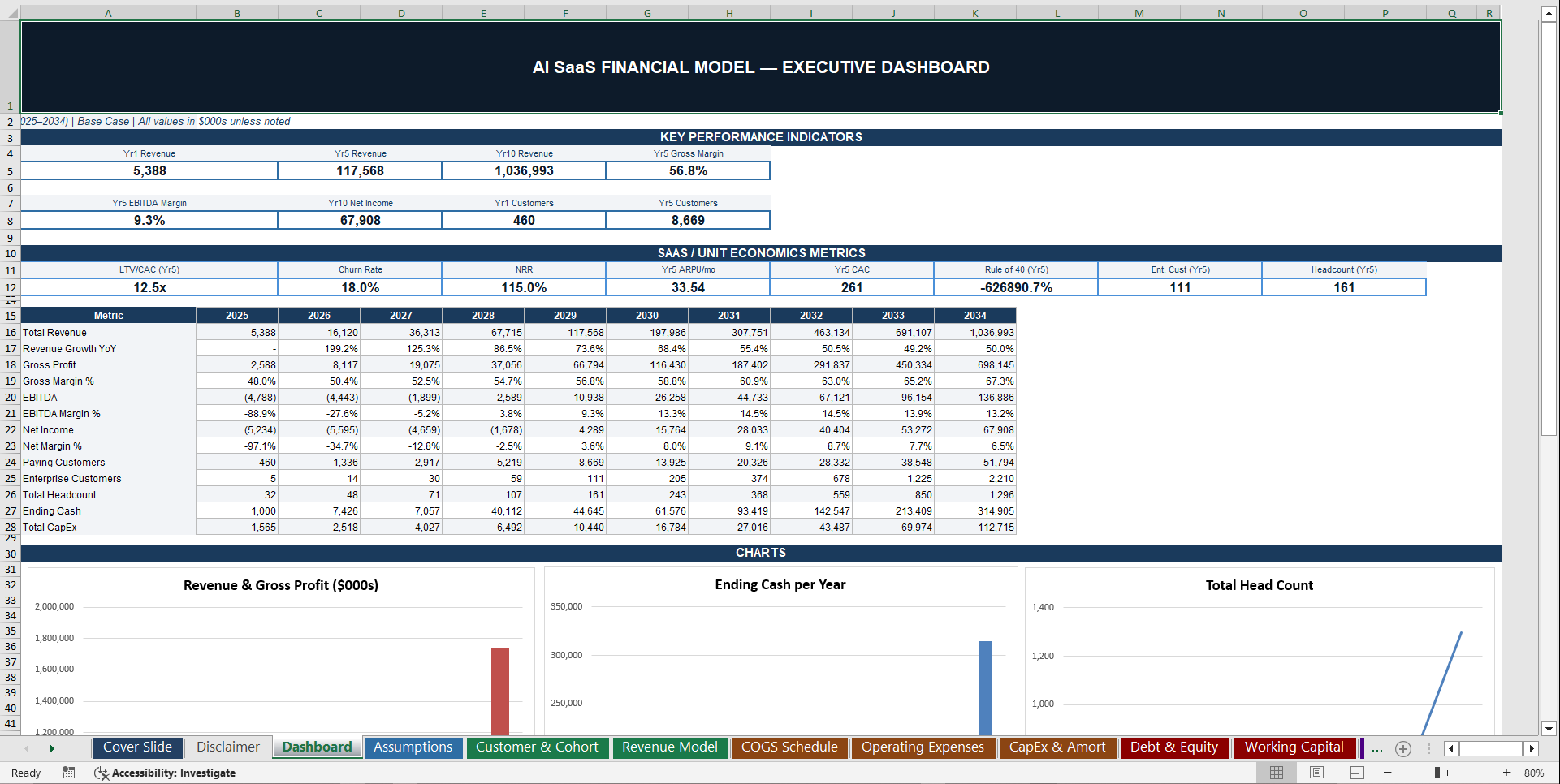
Task: Add a new worksheet with the plus button
Action: pyautogui.click(x=1403, y=748)
